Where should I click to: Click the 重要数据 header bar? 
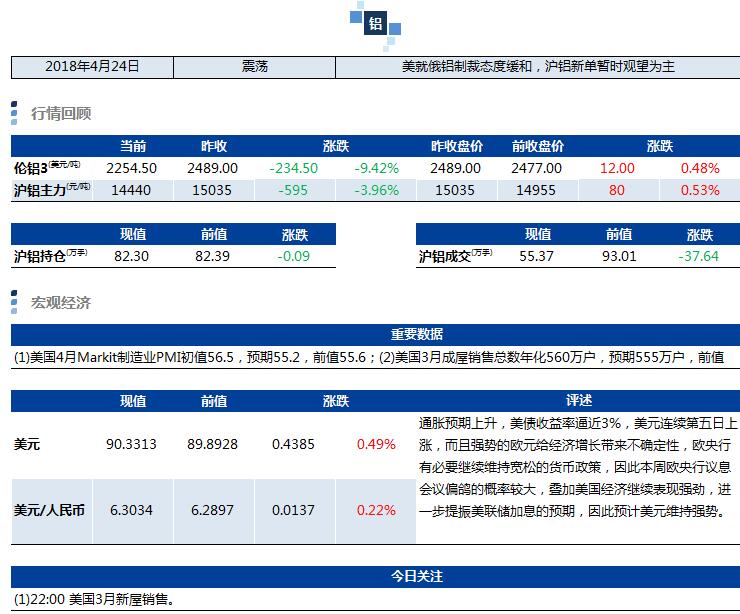pyautogui.click(x=376, y=335)
